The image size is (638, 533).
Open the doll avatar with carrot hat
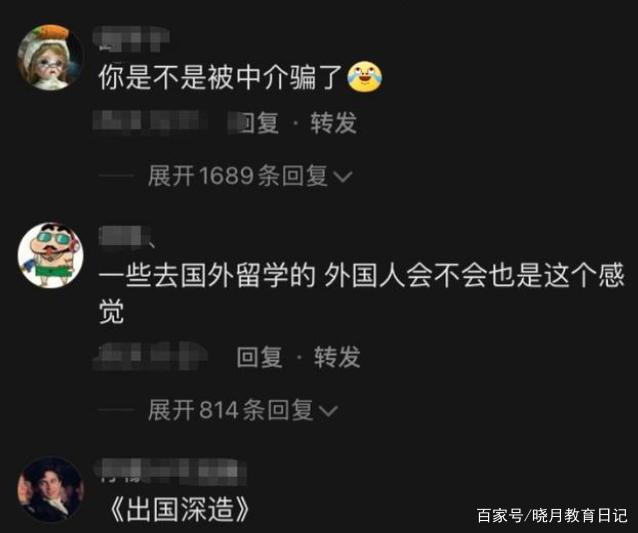click(50, 57)
